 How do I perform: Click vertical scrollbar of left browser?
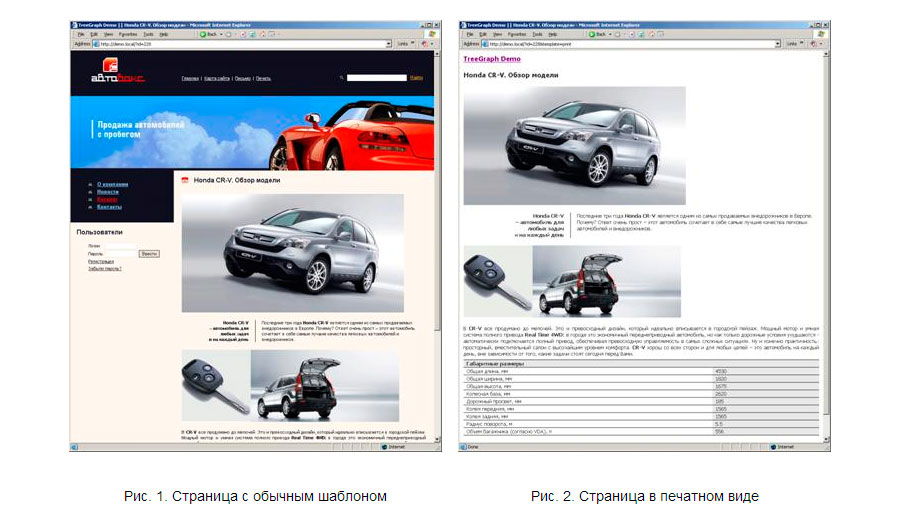(437, 246)
